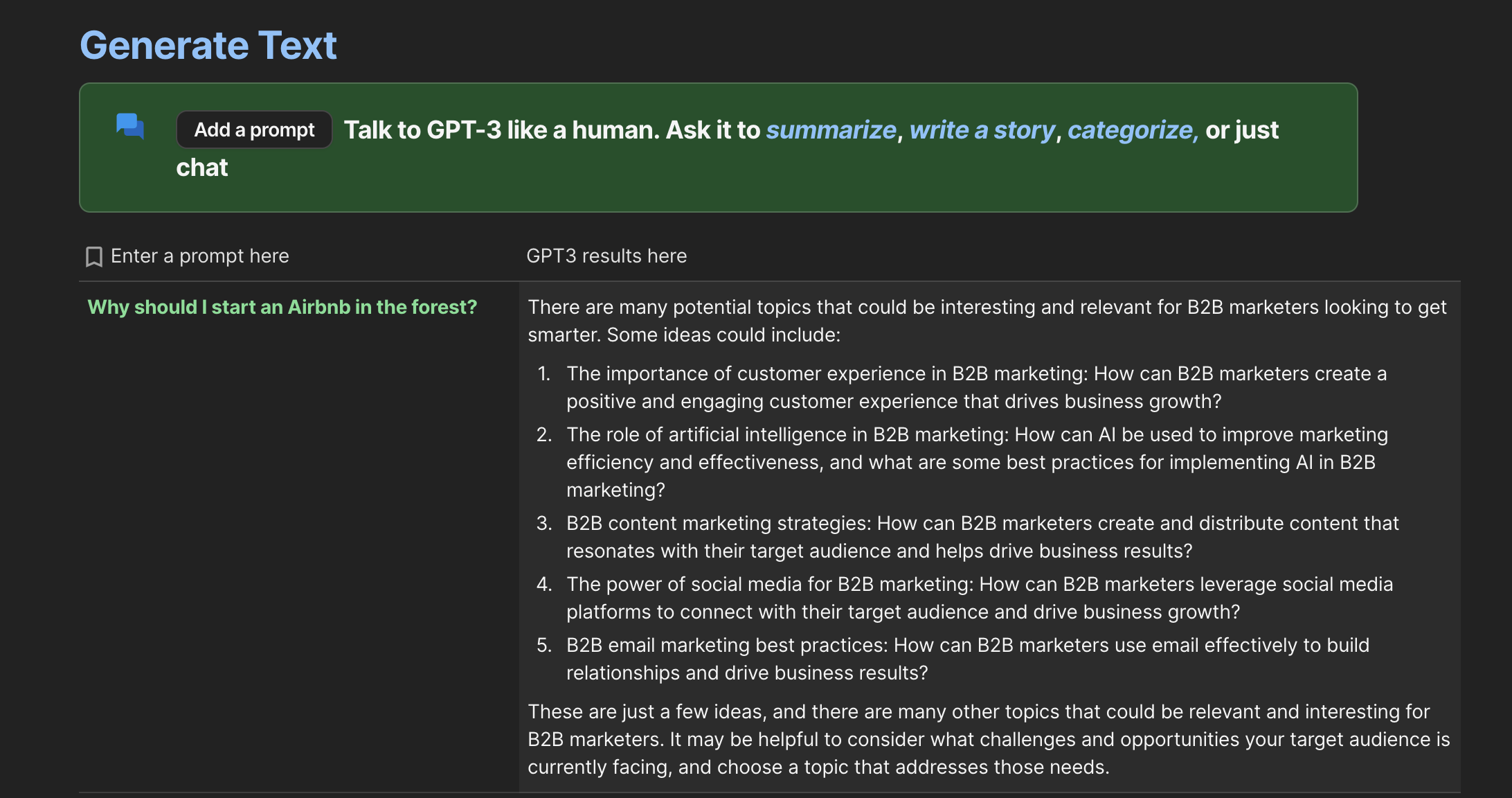Open the summarize link

pyautogui.click(x=831, y=130)
